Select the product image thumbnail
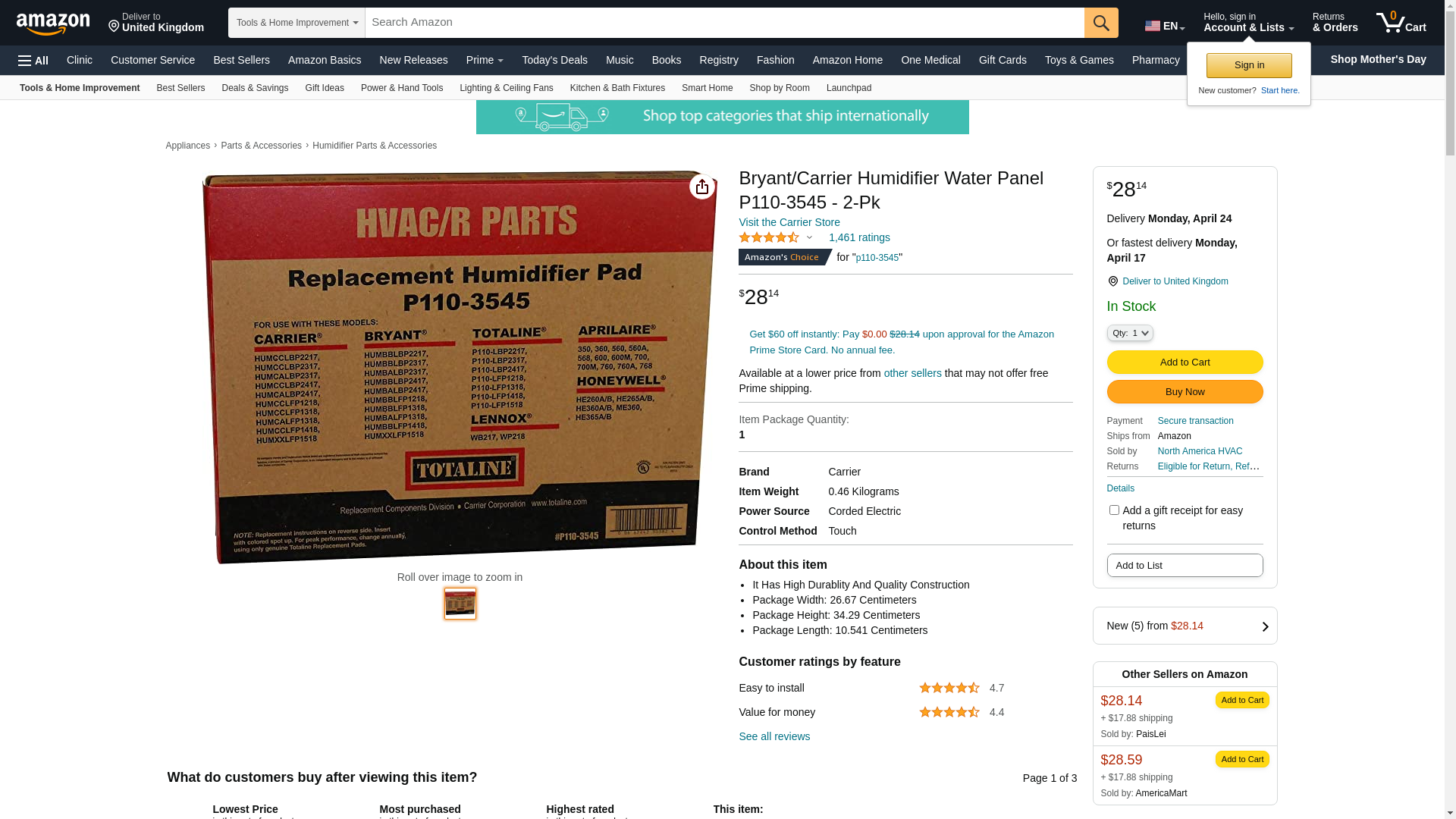 click(x=460, y=604)
